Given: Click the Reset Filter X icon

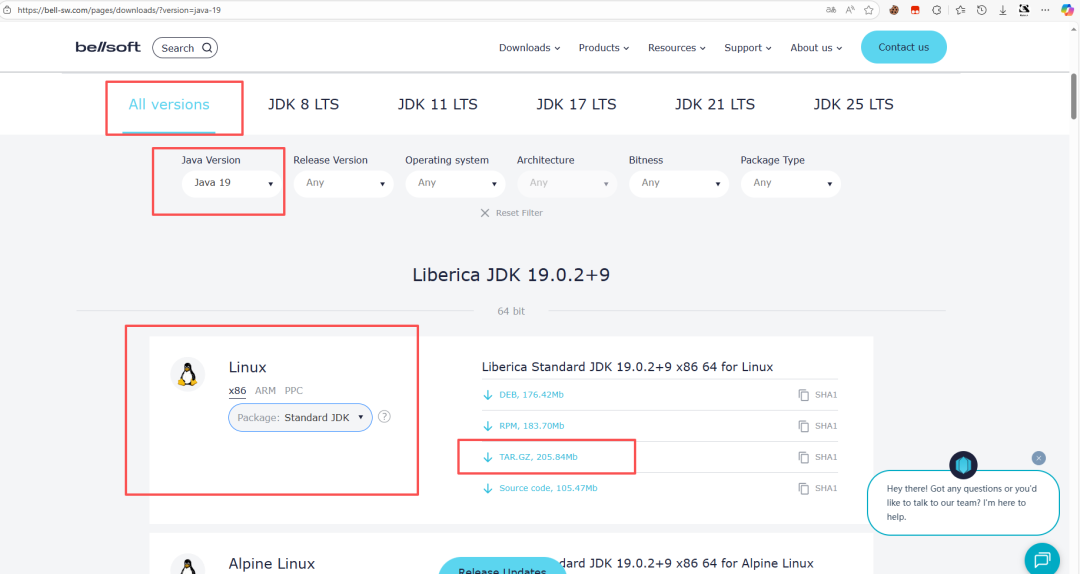Looking at the screenshot, I should click(x=485, y=213).
